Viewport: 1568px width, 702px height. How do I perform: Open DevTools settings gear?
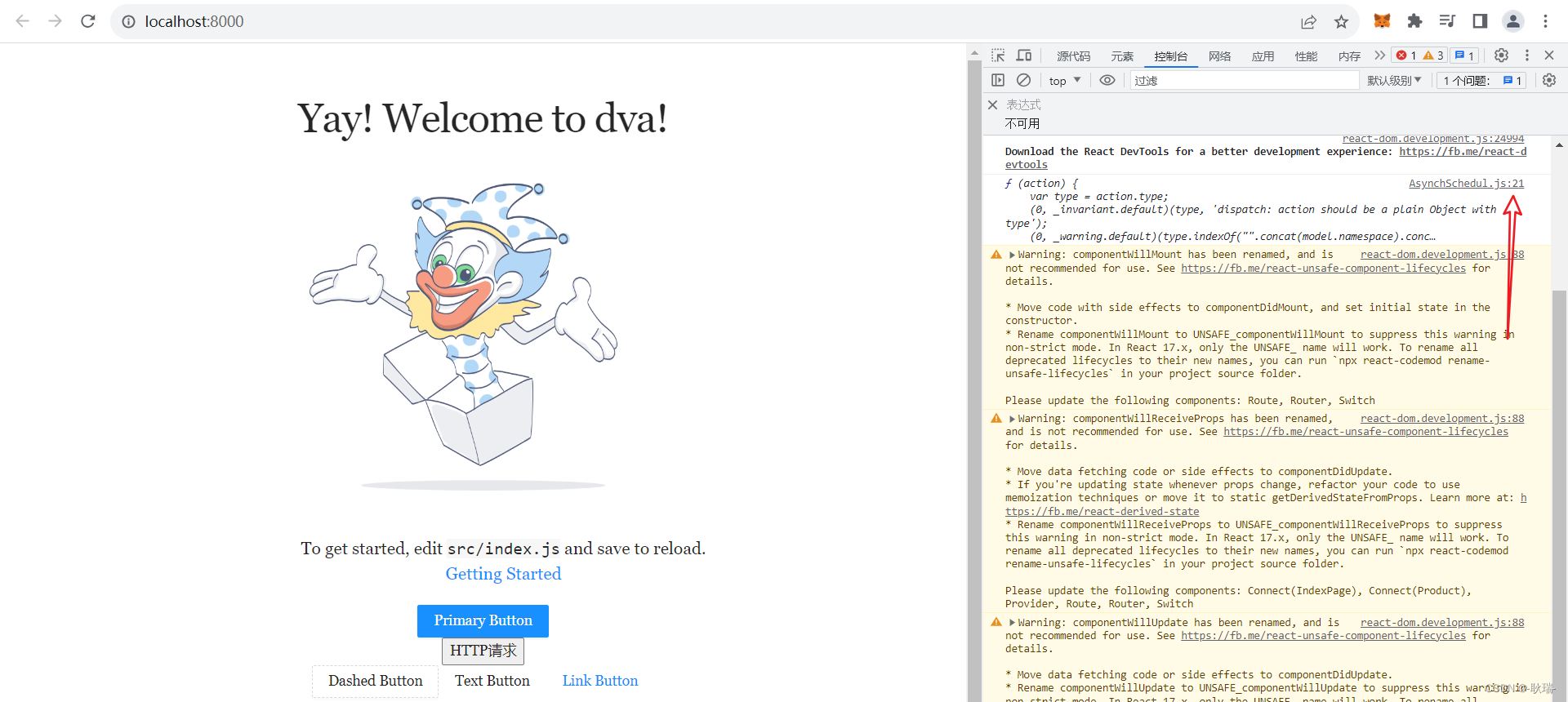coord(1501,56)
